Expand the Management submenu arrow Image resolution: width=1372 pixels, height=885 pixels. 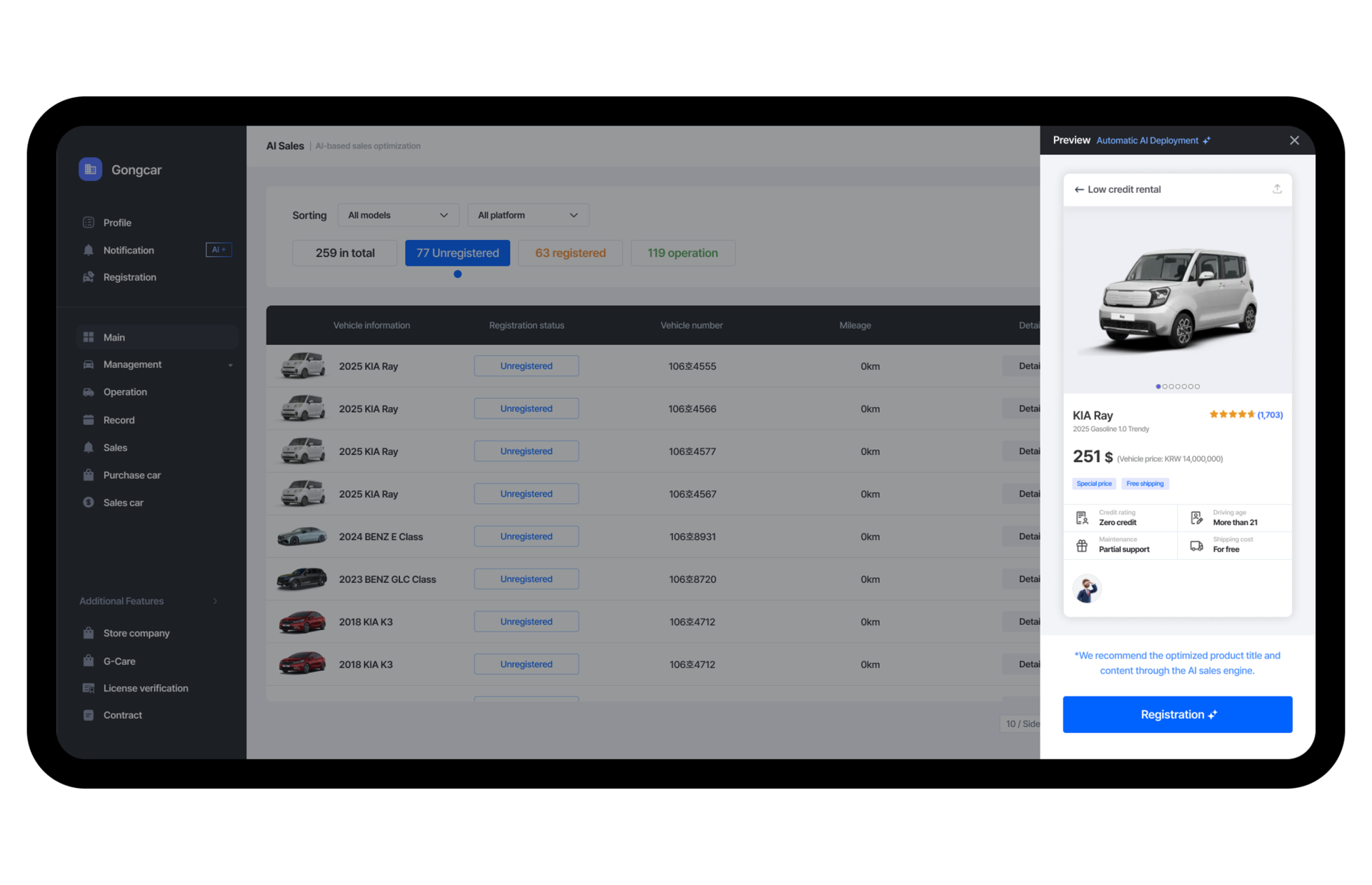pos(230,365)
